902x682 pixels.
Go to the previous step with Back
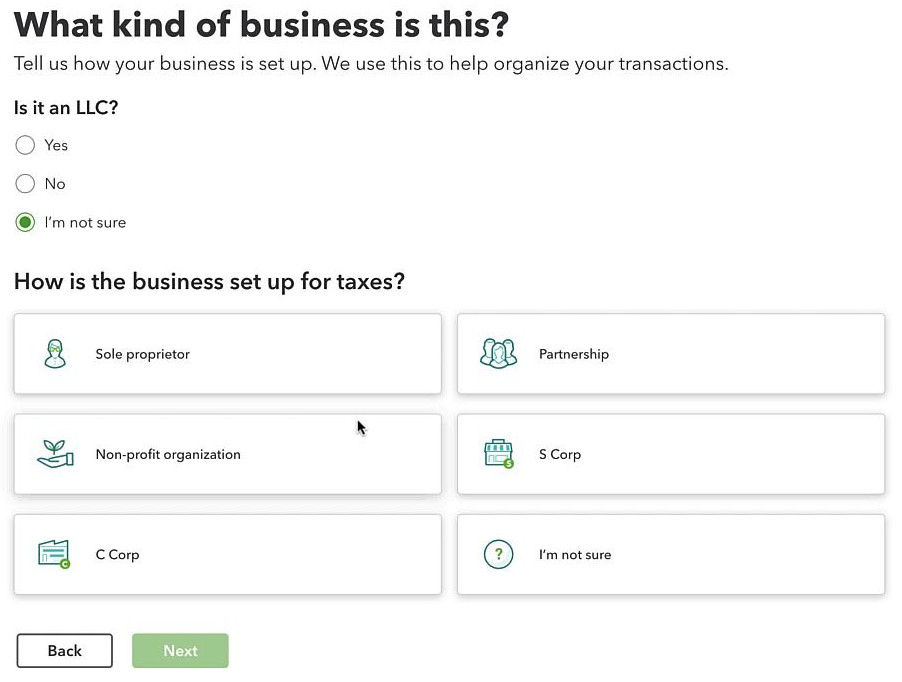(x=64, y=650)
